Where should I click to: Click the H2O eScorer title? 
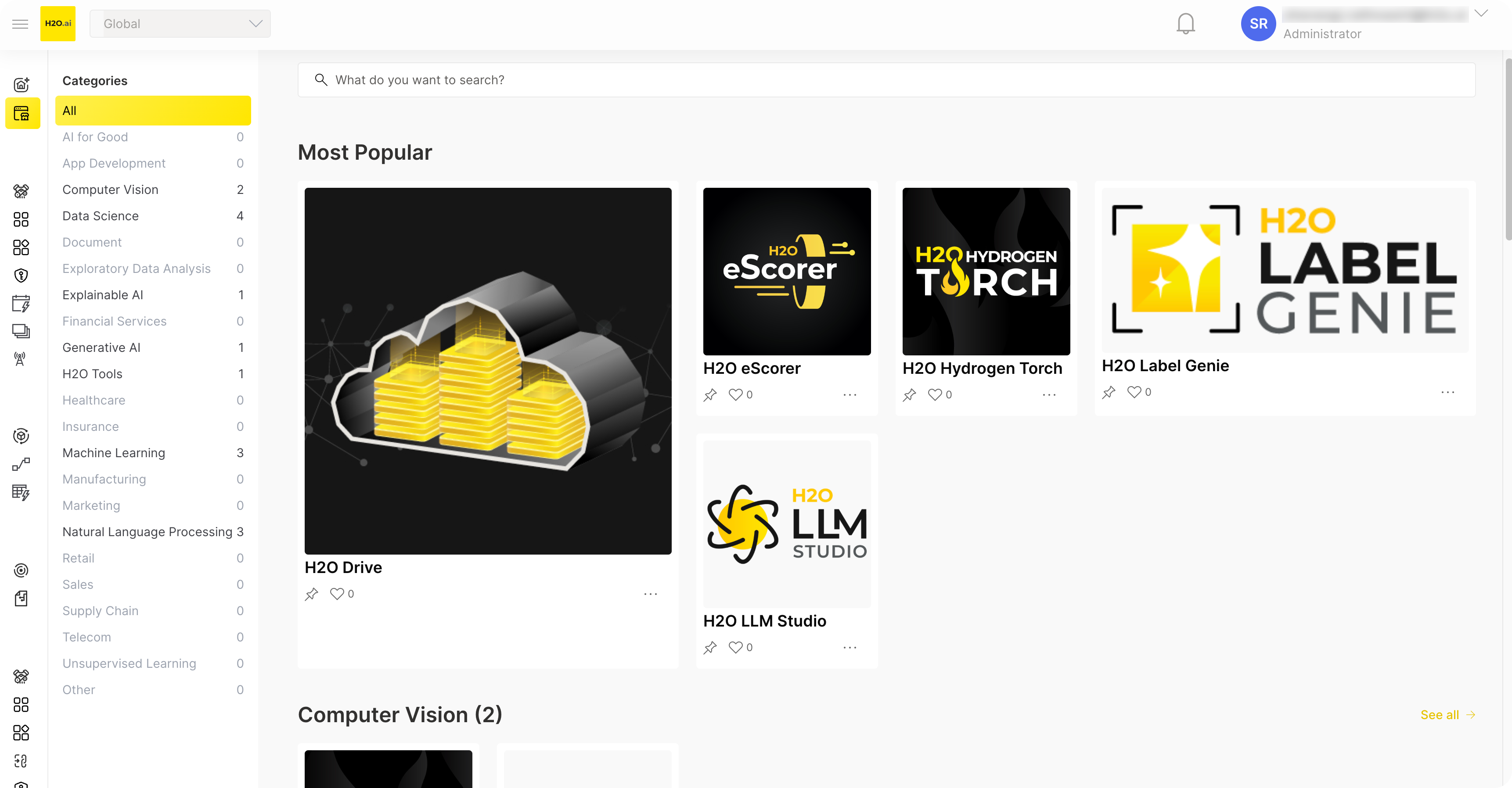(751, 368)
